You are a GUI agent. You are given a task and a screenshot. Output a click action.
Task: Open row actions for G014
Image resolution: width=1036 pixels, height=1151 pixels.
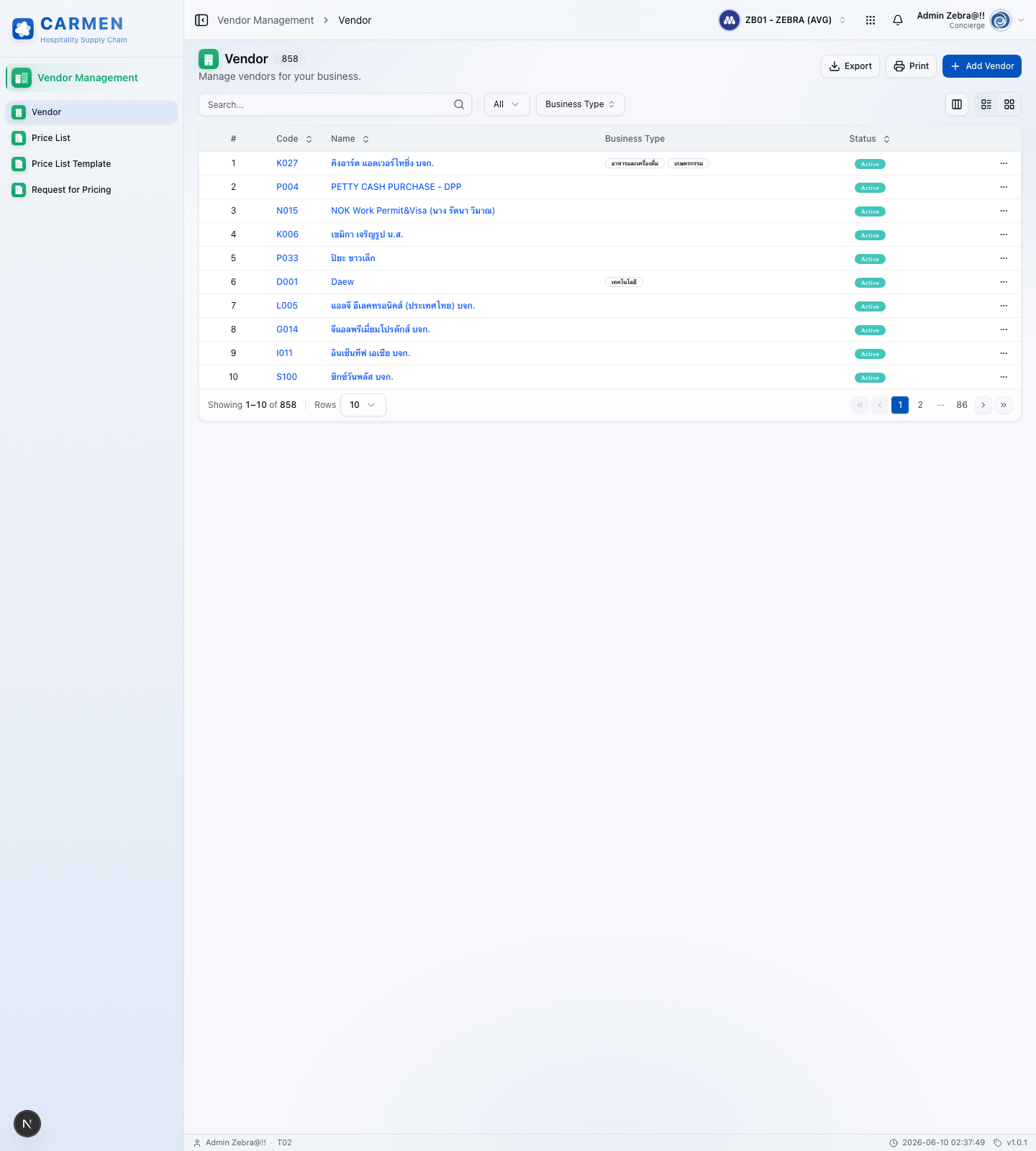[x=1004, y=329]
